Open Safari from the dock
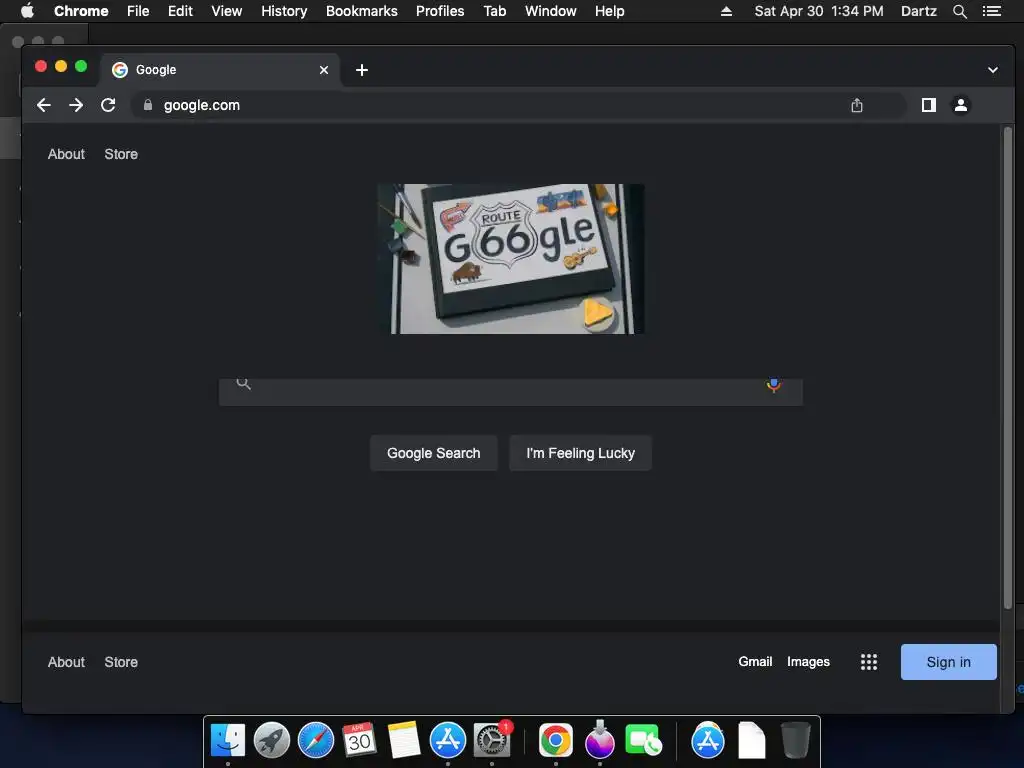 [x=316, y=740]
